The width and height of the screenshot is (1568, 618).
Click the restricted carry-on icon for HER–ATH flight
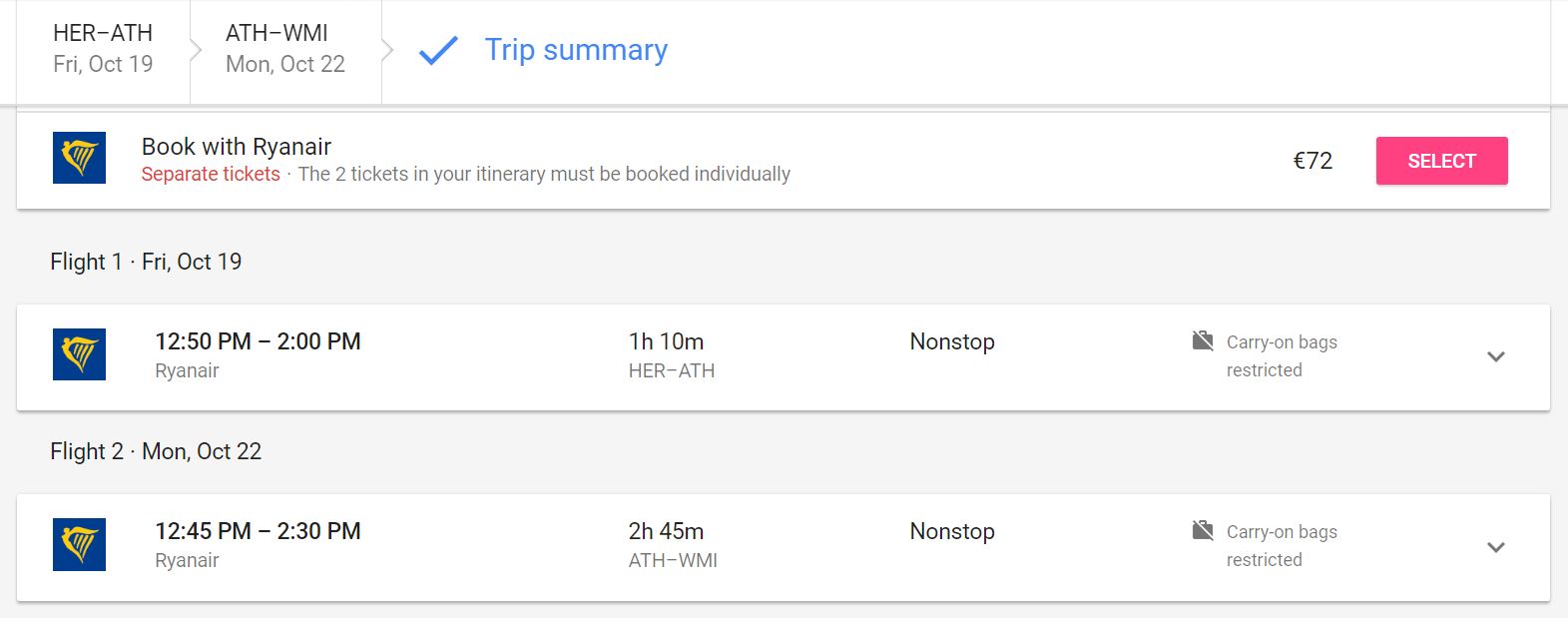[x=1203, y=341]
